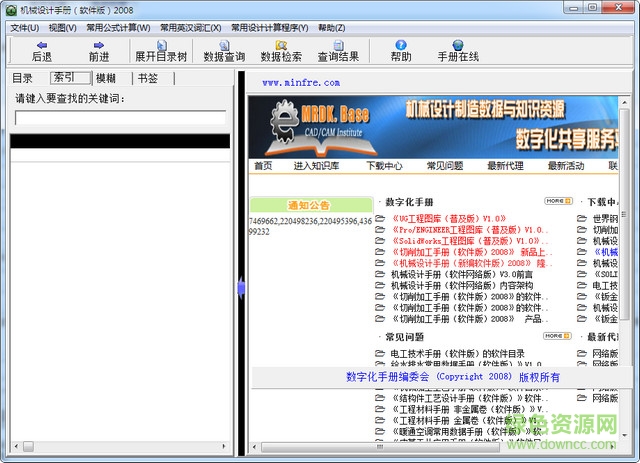Go to 首页 in the site navigation
Image resolution: width=640 pixels, height=463 pixels.
coord(263,165)
